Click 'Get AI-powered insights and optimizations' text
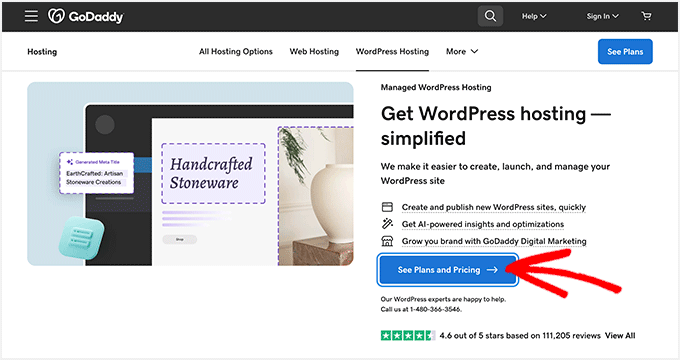The width and height of the screenshot is (680, 360). click(483, 224)
